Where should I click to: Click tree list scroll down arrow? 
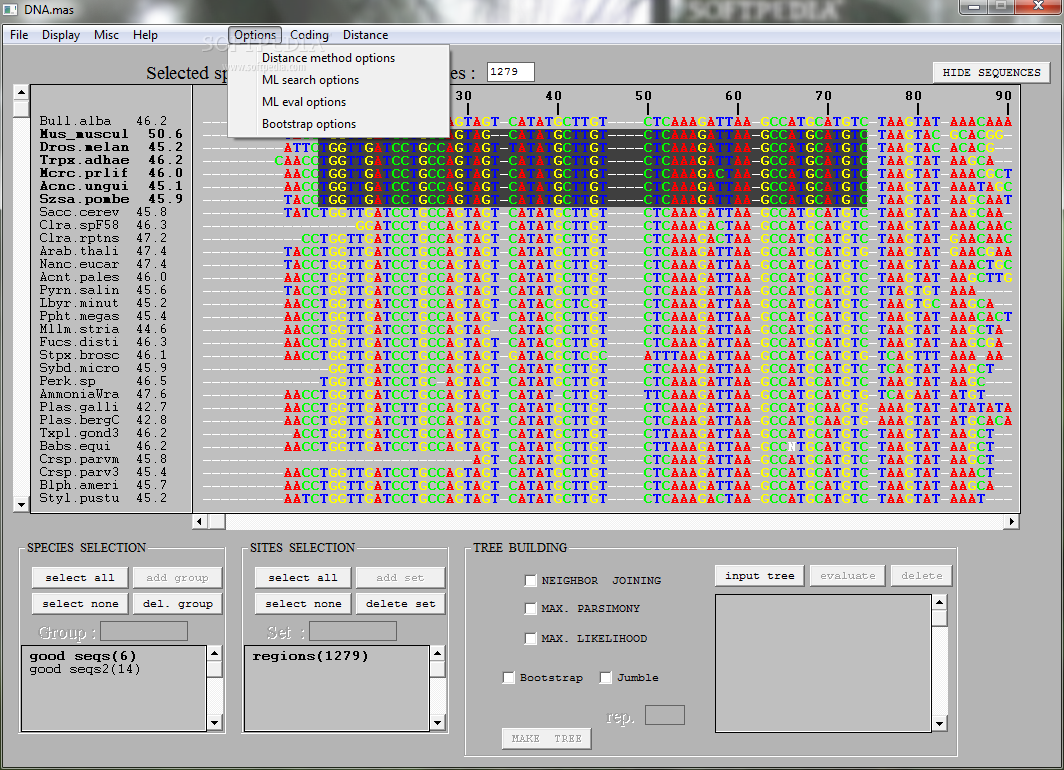940,724
